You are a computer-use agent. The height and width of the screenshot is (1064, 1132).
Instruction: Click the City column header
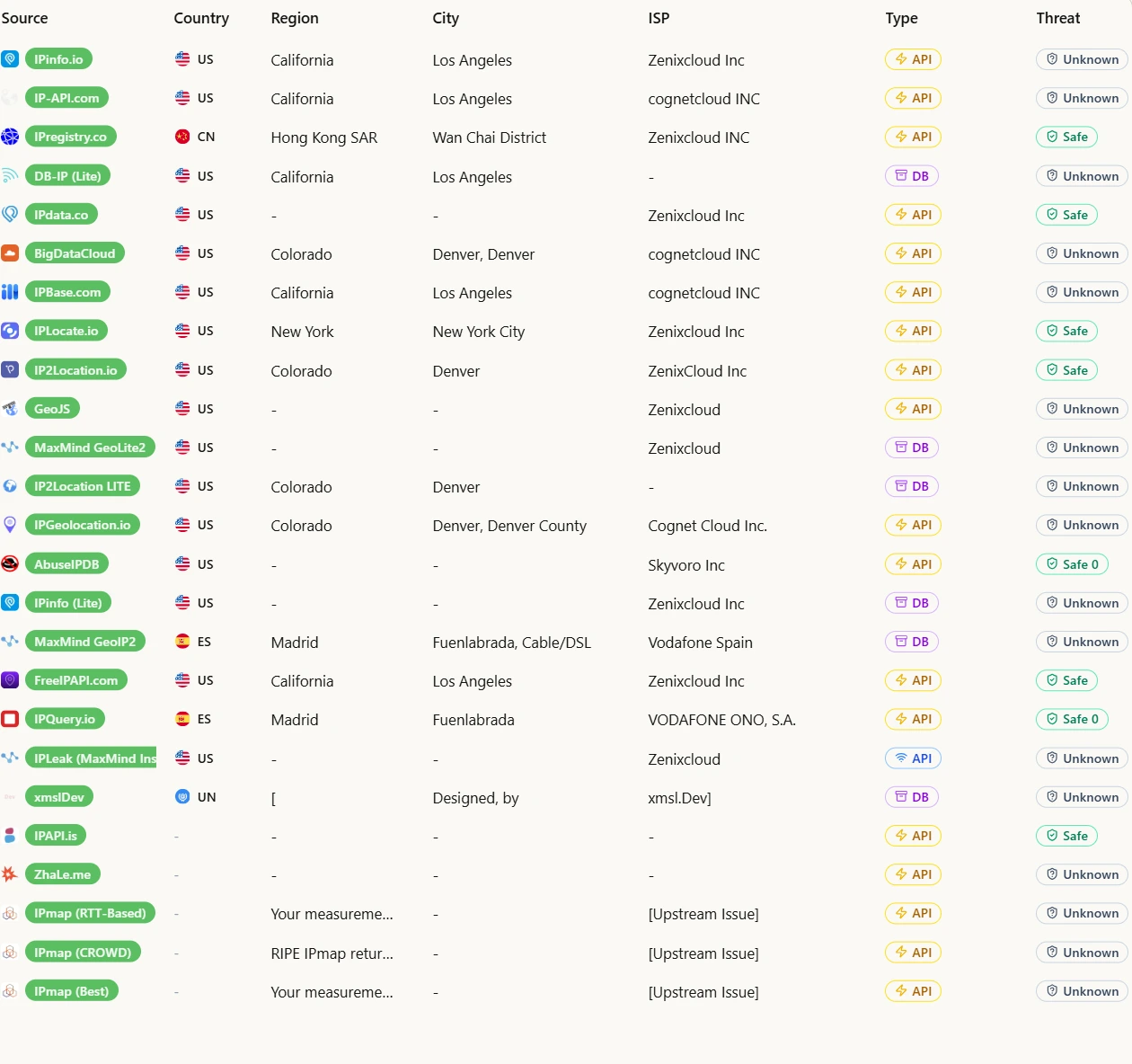click(446, 18)
